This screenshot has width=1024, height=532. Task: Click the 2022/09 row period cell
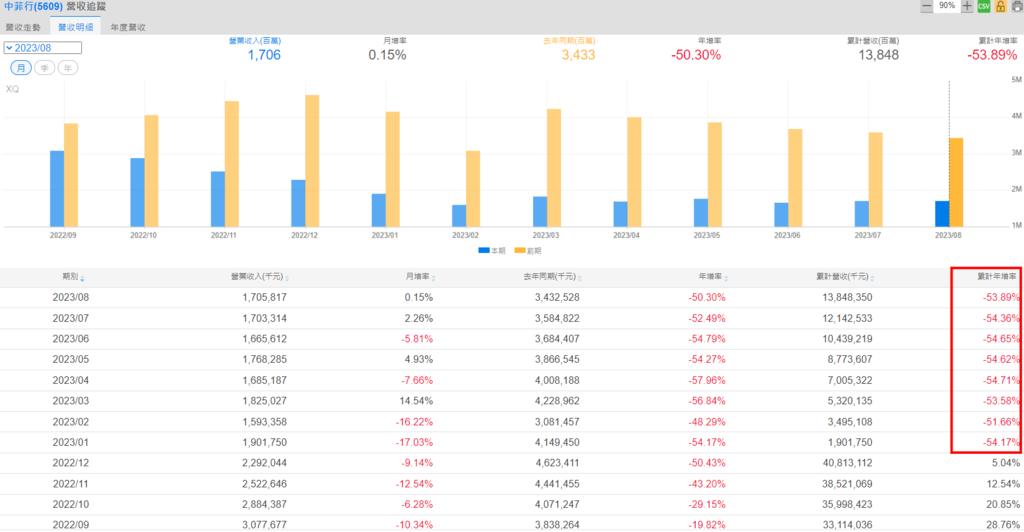(71, 525)
